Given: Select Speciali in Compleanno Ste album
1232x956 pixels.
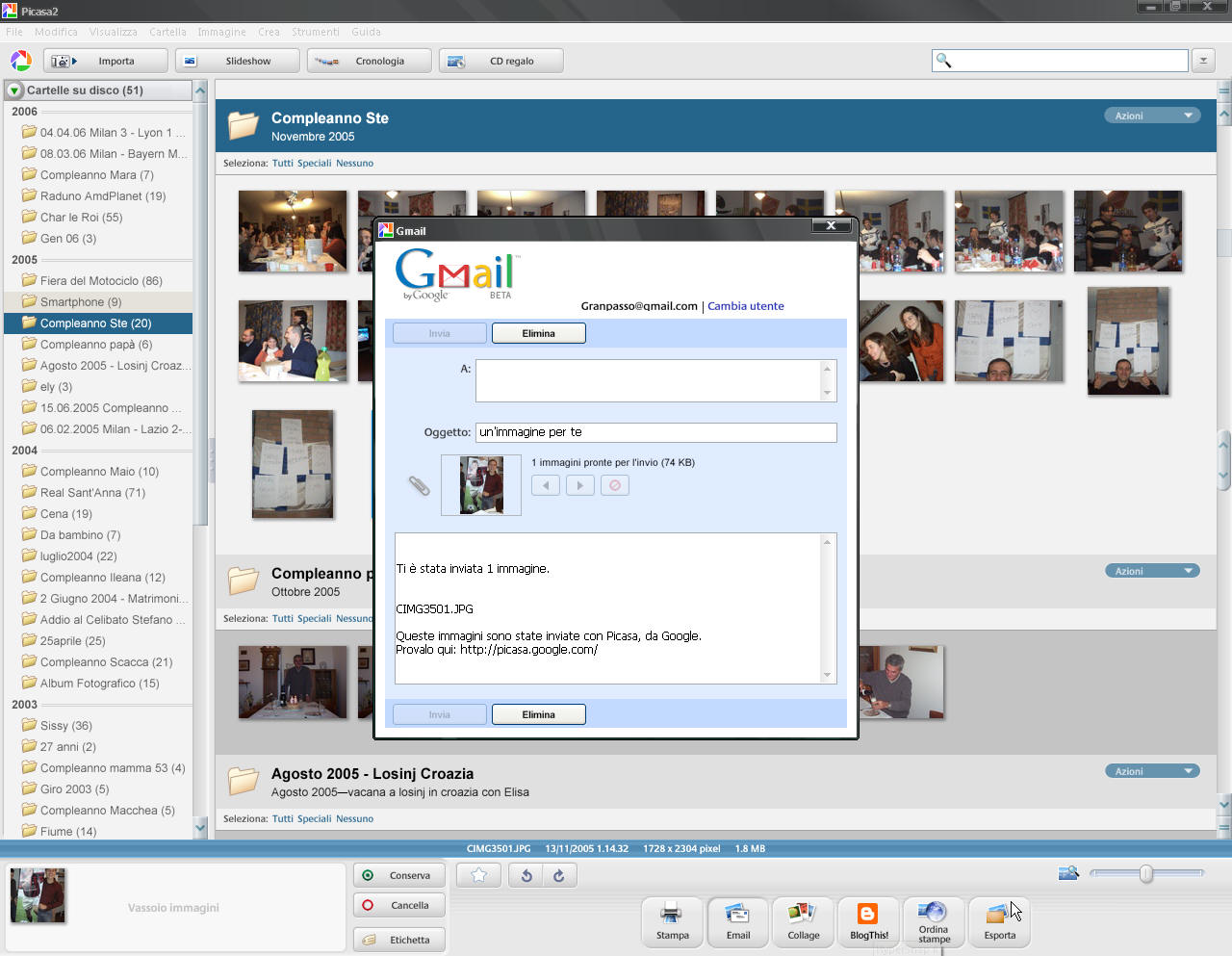Looking at the screenshot, I should [314, 163].
